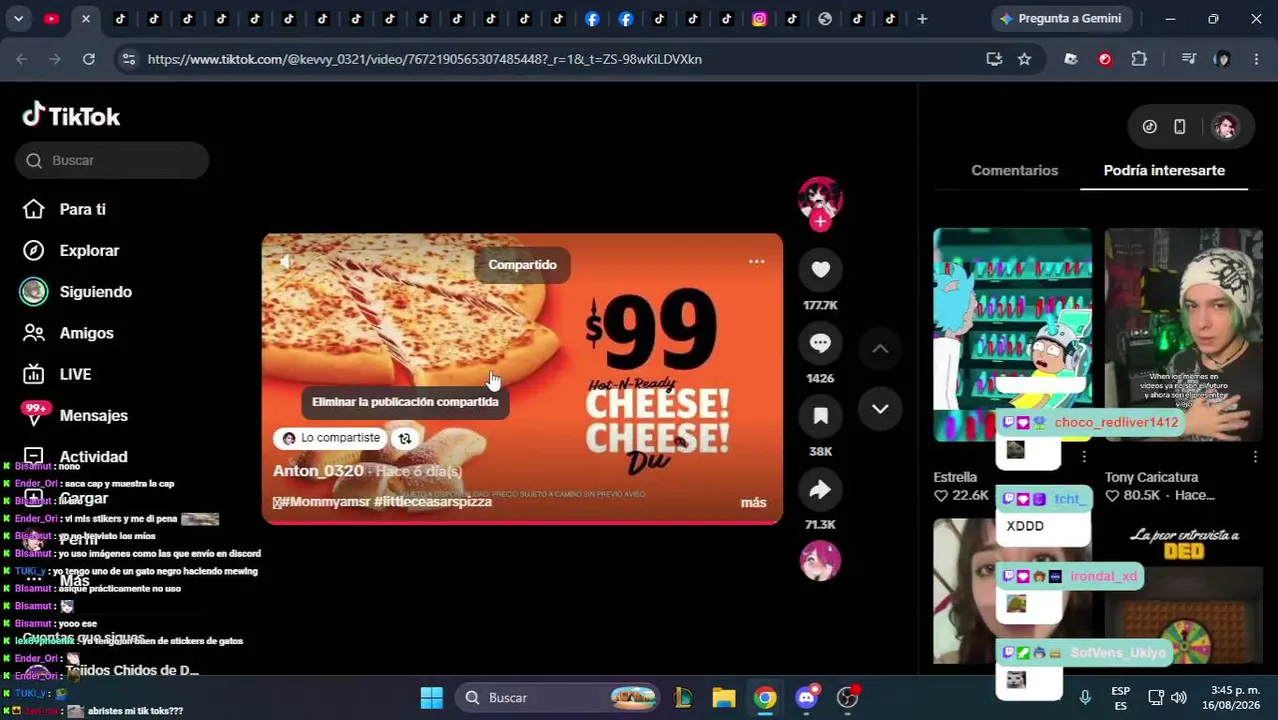Open TikTok LIVE from the sidebar
This screenshot has width=1278, height=720.
pos(75,374)
